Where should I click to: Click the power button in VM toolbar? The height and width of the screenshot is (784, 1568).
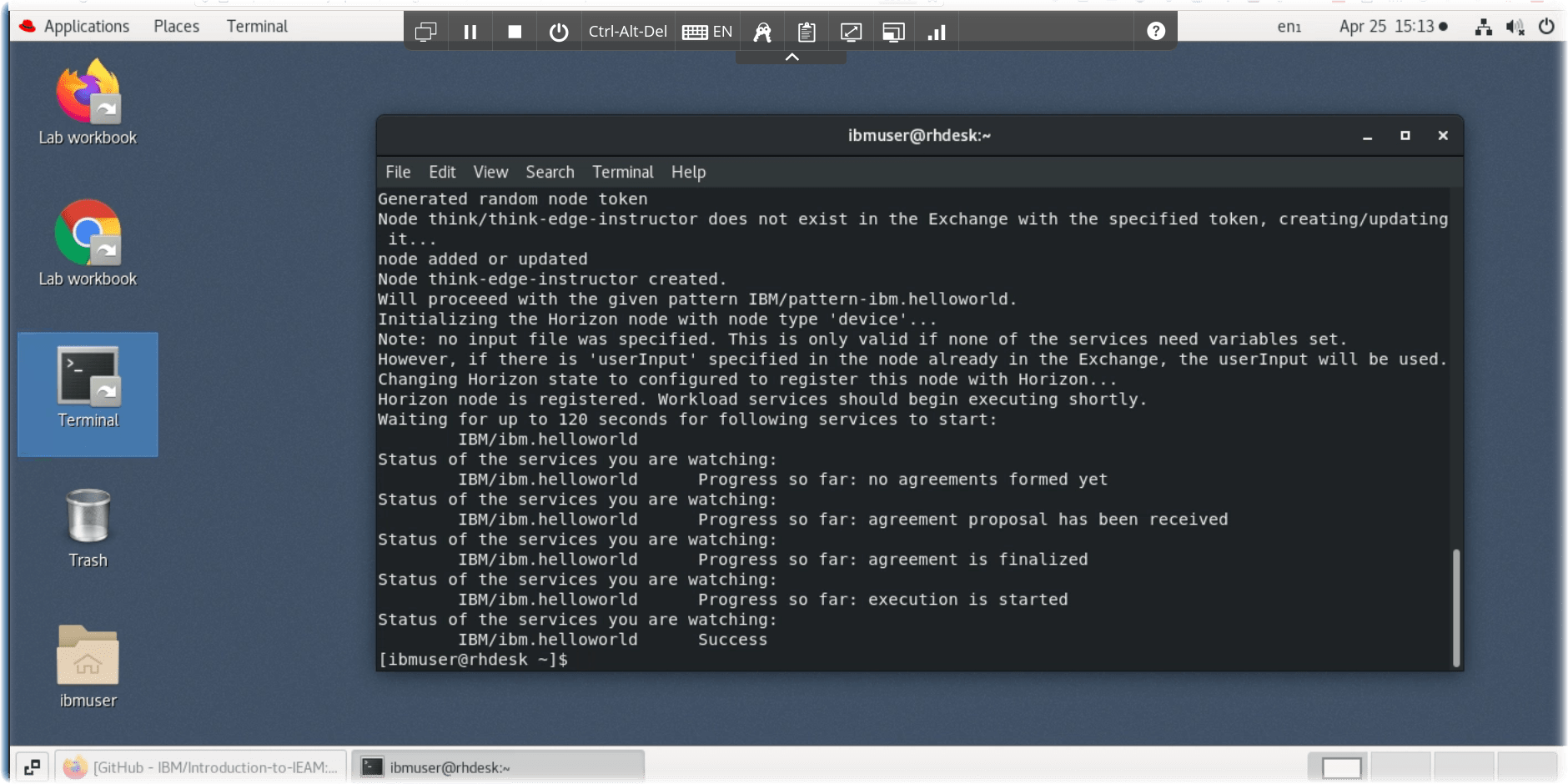(559, 32)
